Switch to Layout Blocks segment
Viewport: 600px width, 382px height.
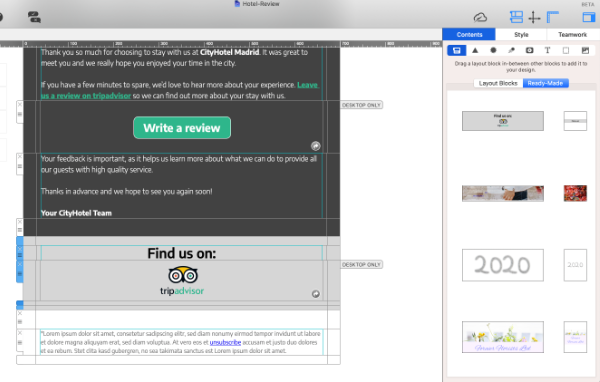[x=498, y=83]
